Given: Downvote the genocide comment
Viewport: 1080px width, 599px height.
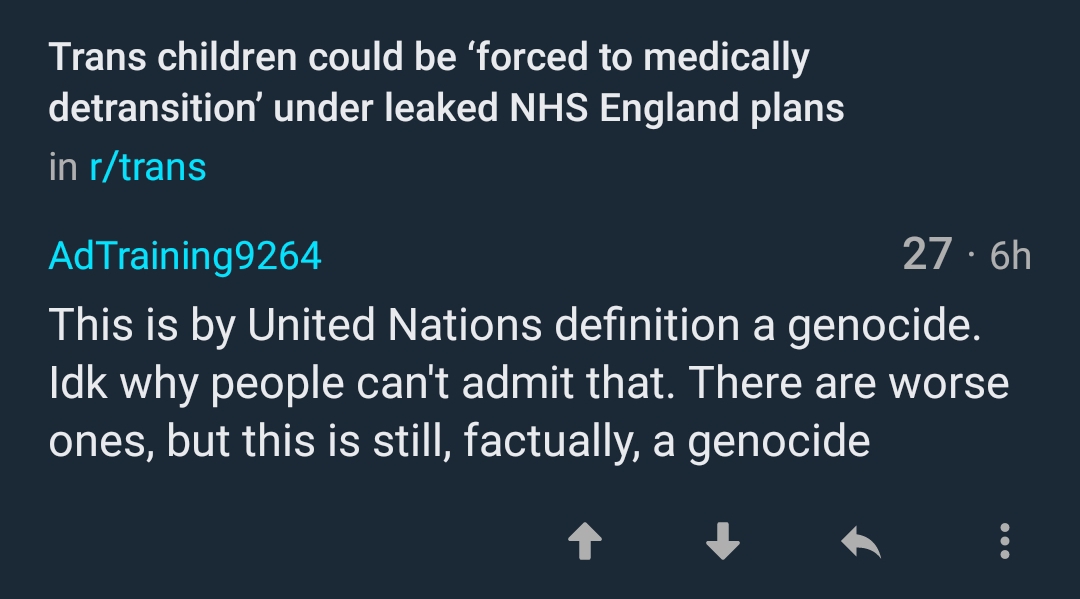Looking at the screenshot, I should coord(722,542).
